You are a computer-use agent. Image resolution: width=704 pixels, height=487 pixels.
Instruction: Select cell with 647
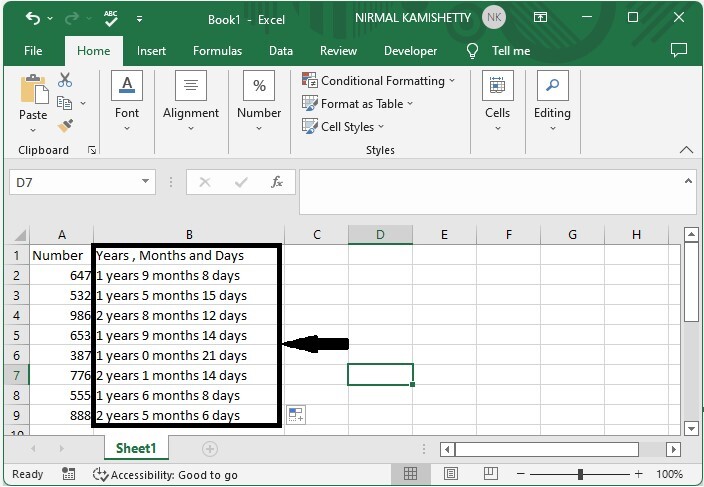tap(62, 276)
